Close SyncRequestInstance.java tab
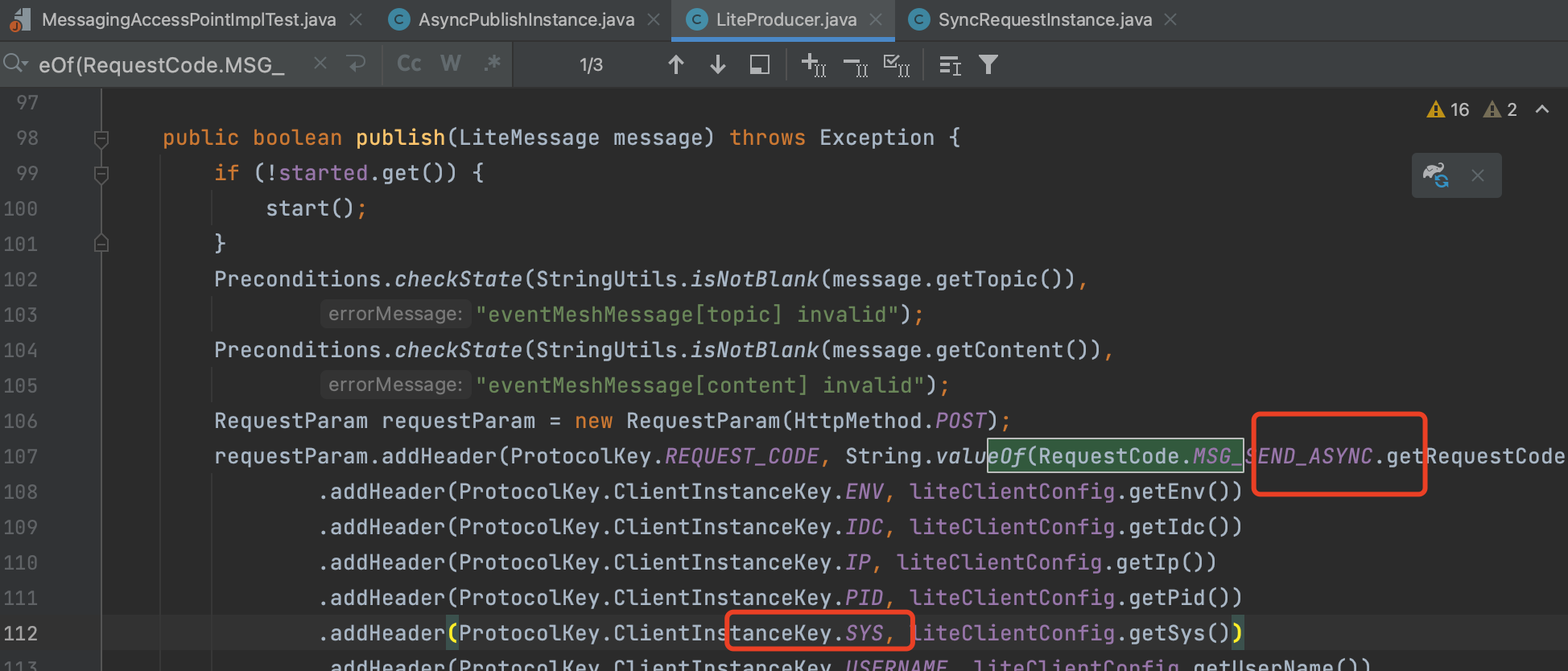This screenshot has width=1568, height=671. coord(1170,19)
